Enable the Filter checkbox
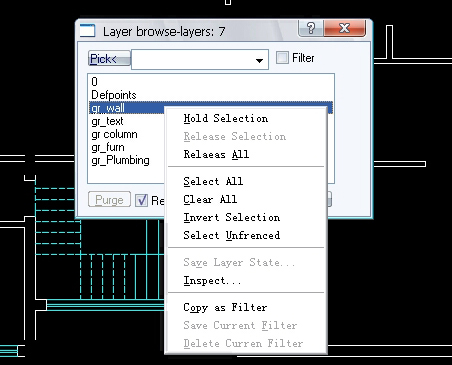452x365 pixels. (282, 58)
